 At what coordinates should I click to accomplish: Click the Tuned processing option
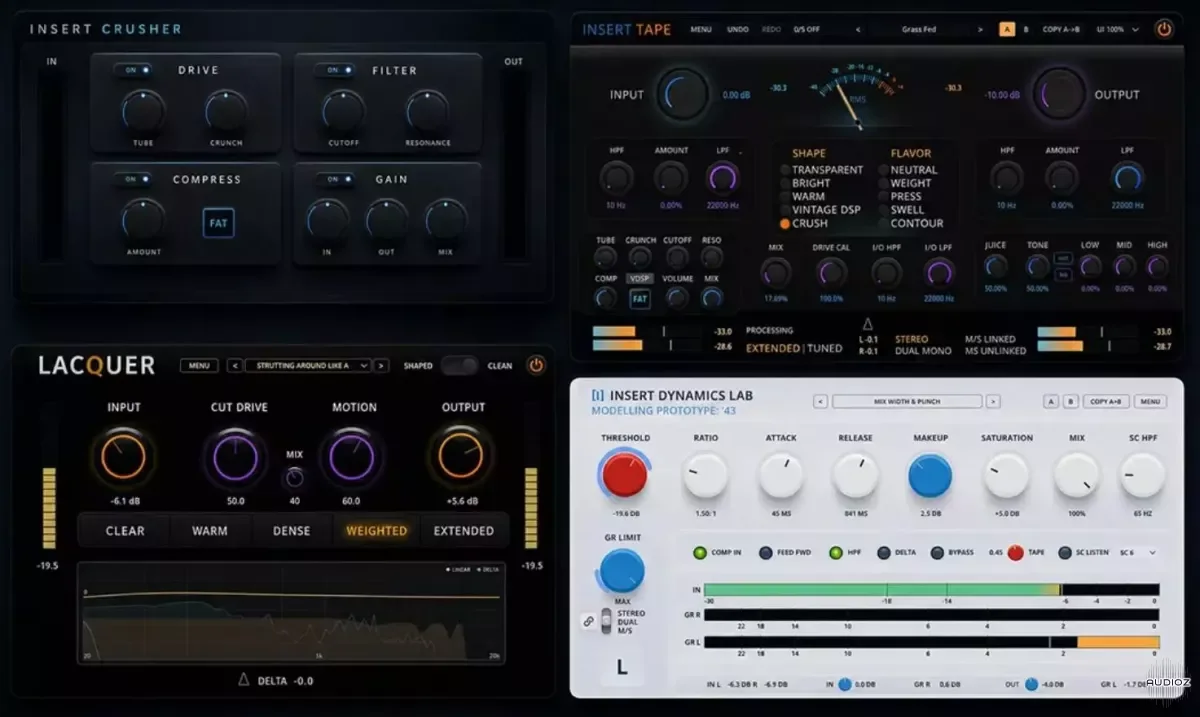(x=825, y=349)
